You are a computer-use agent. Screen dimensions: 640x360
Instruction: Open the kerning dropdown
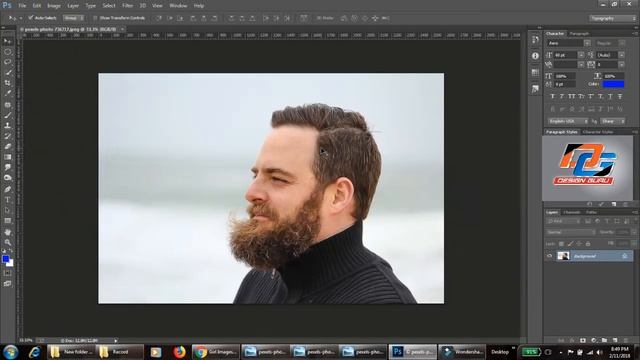click(x=581, y=64)
